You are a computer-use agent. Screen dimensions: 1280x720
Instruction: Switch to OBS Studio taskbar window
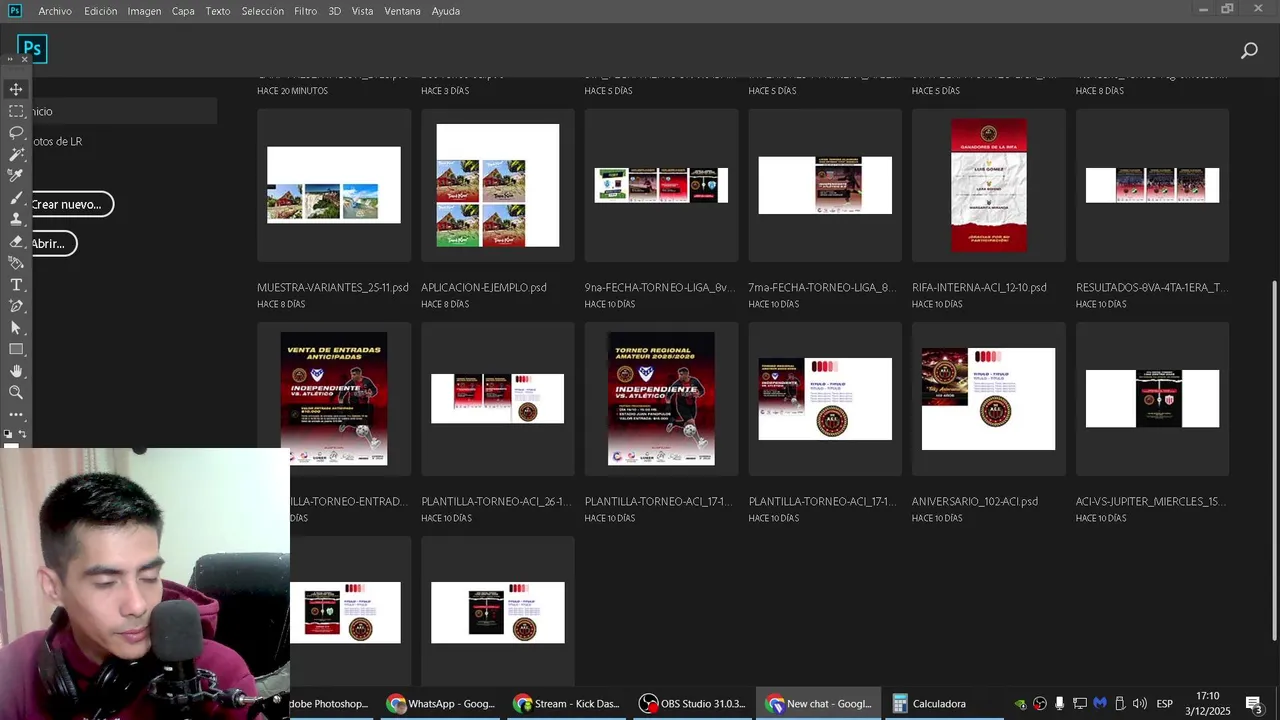pos(692,704)
